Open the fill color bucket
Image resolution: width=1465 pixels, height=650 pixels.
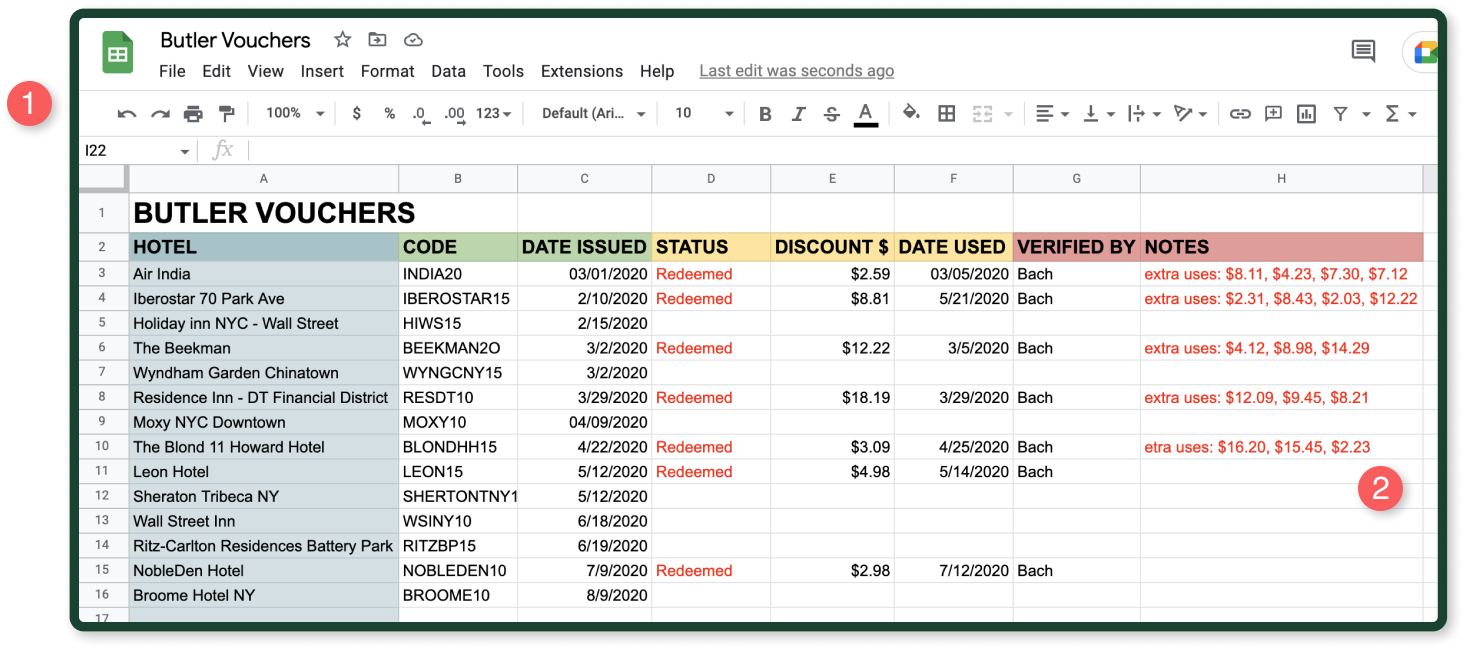[x=911, y=113]
